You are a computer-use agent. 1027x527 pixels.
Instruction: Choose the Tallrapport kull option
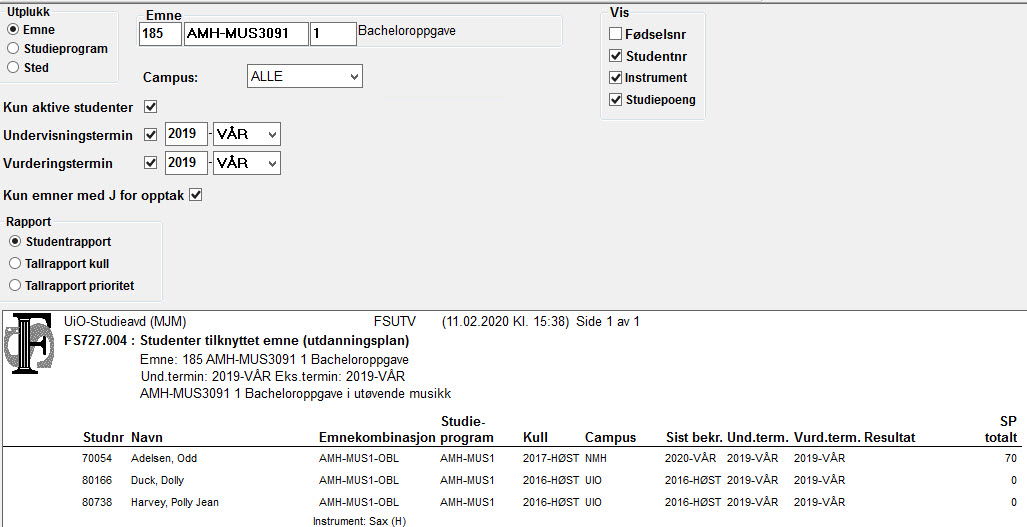tap(15, 264)
